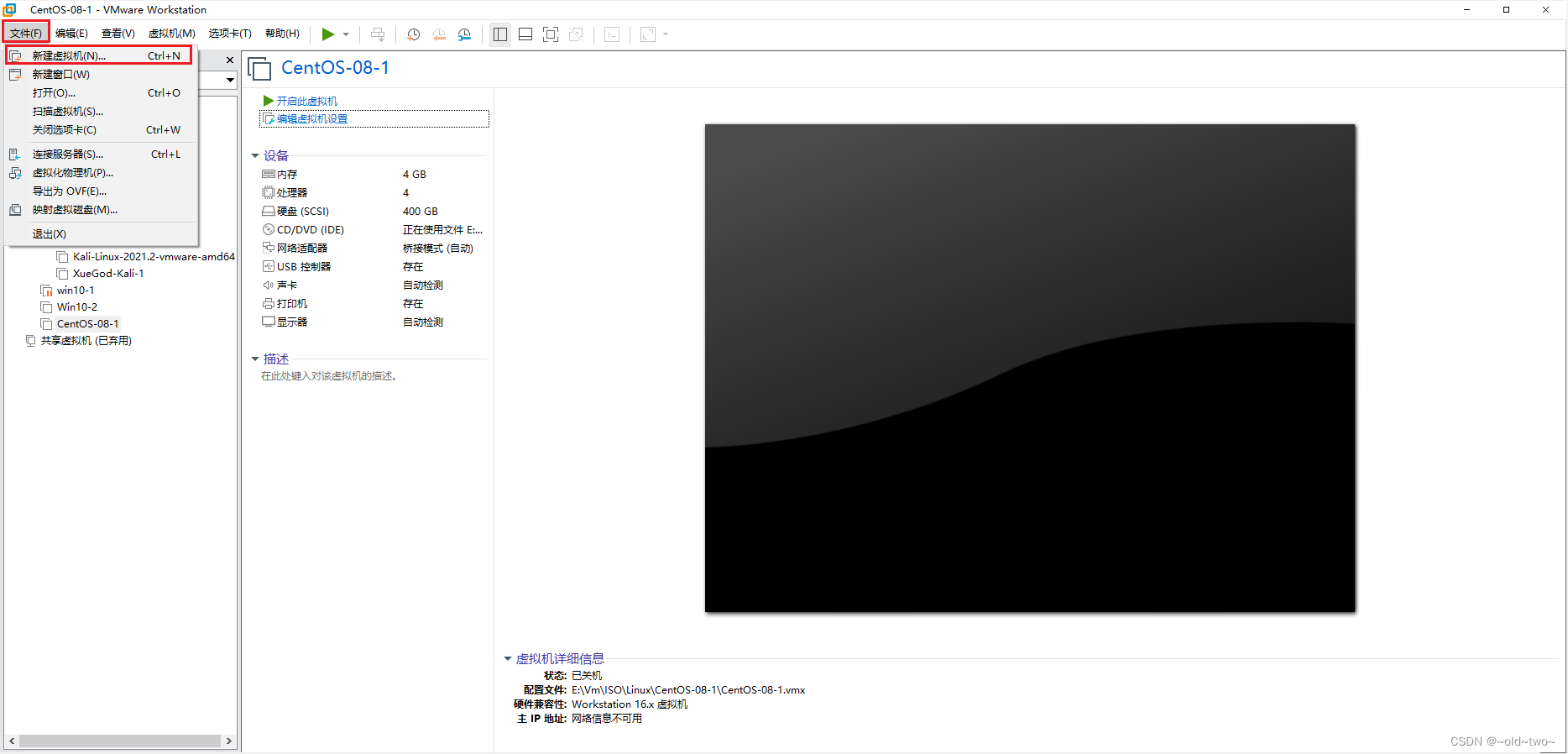Click 退出(X) to exit
The width and height of the screenshot is (1568, 754).
[x=101, y=233]
